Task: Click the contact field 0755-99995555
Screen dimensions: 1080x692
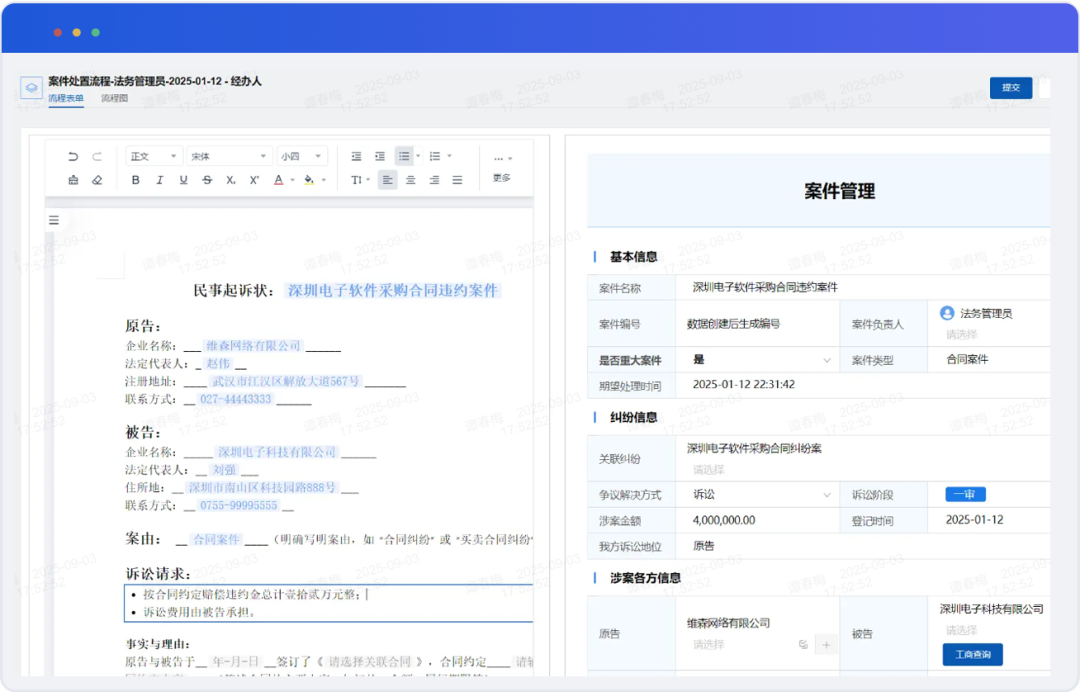Action: pos(238,505)
